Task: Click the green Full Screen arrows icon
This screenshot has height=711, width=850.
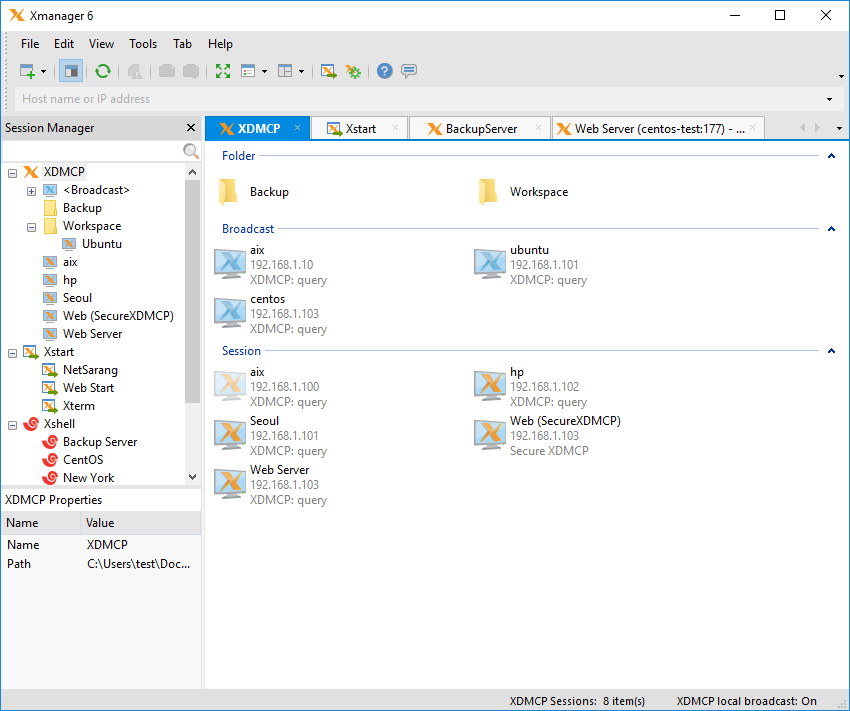Action: point(222,71)
